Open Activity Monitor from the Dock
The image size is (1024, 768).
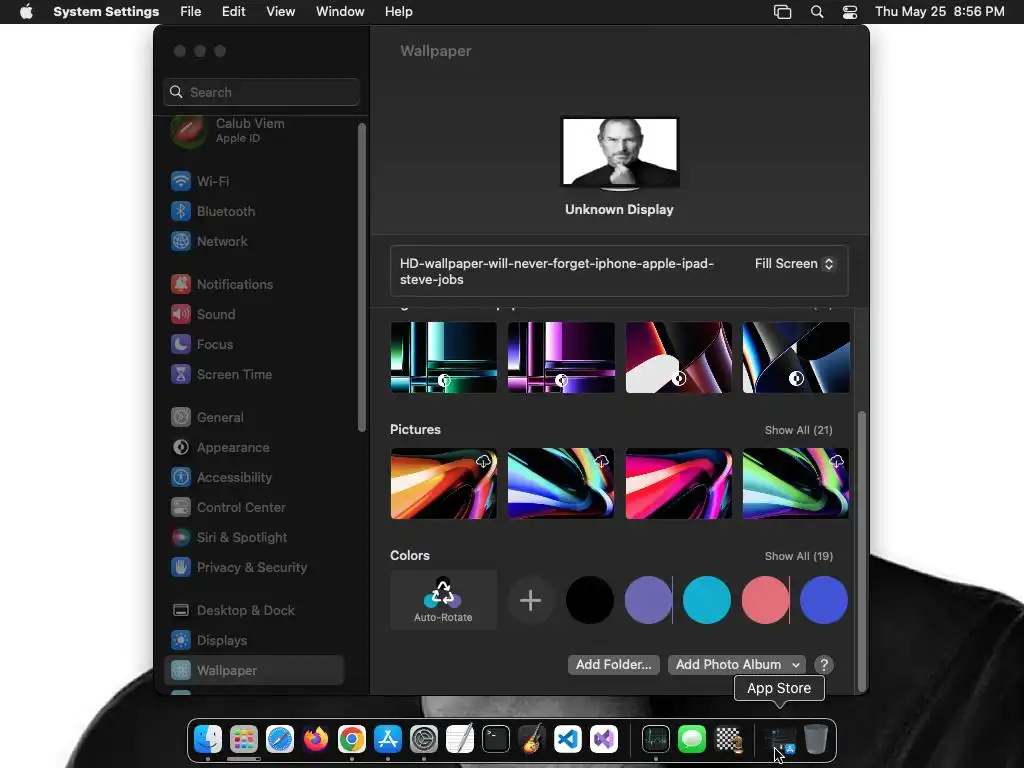click(x=656, y=739)
